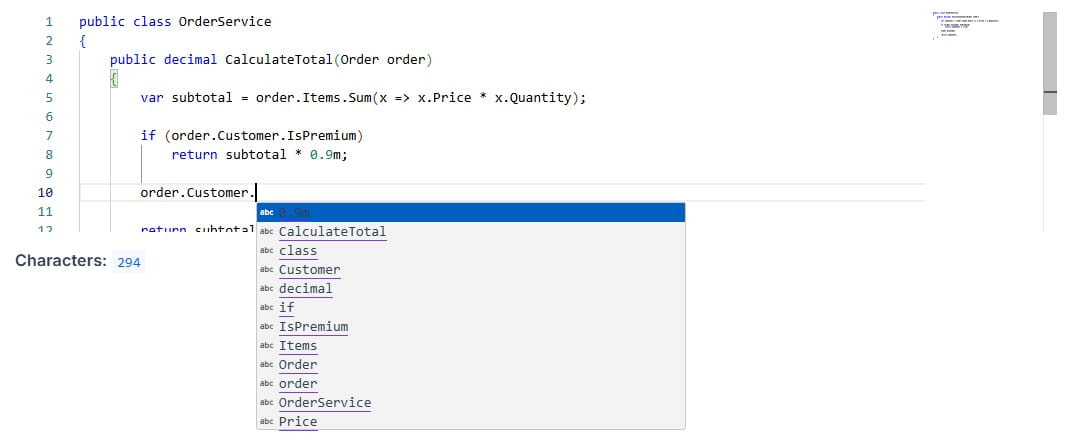1067x447 pixels.
Task: Click line number 1 in the gutter
Action: click(49, 22)
